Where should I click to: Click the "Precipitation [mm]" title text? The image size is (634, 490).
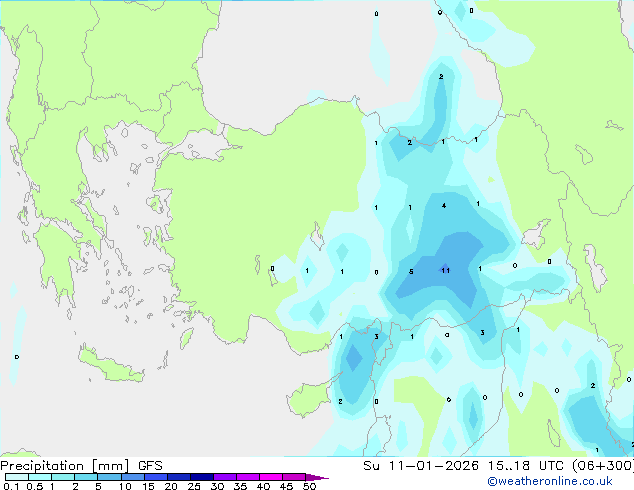[x=64, y=466]
